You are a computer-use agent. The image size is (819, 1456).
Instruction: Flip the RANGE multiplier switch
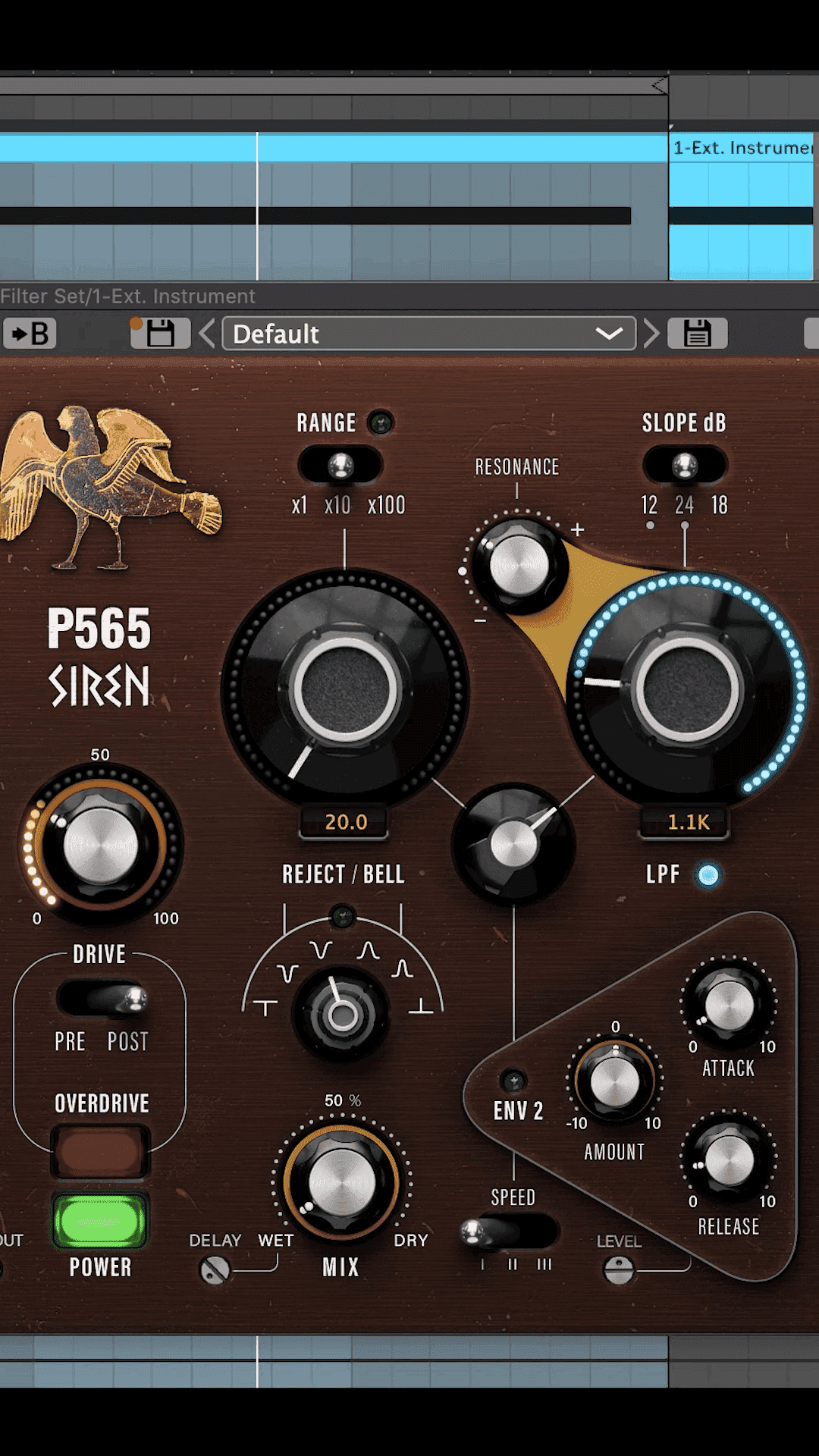[340, 465]
